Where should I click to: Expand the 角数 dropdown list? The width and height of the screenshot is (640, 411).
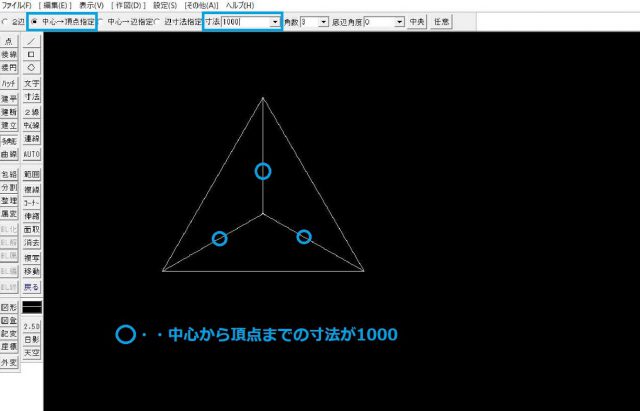pos(323,21)
